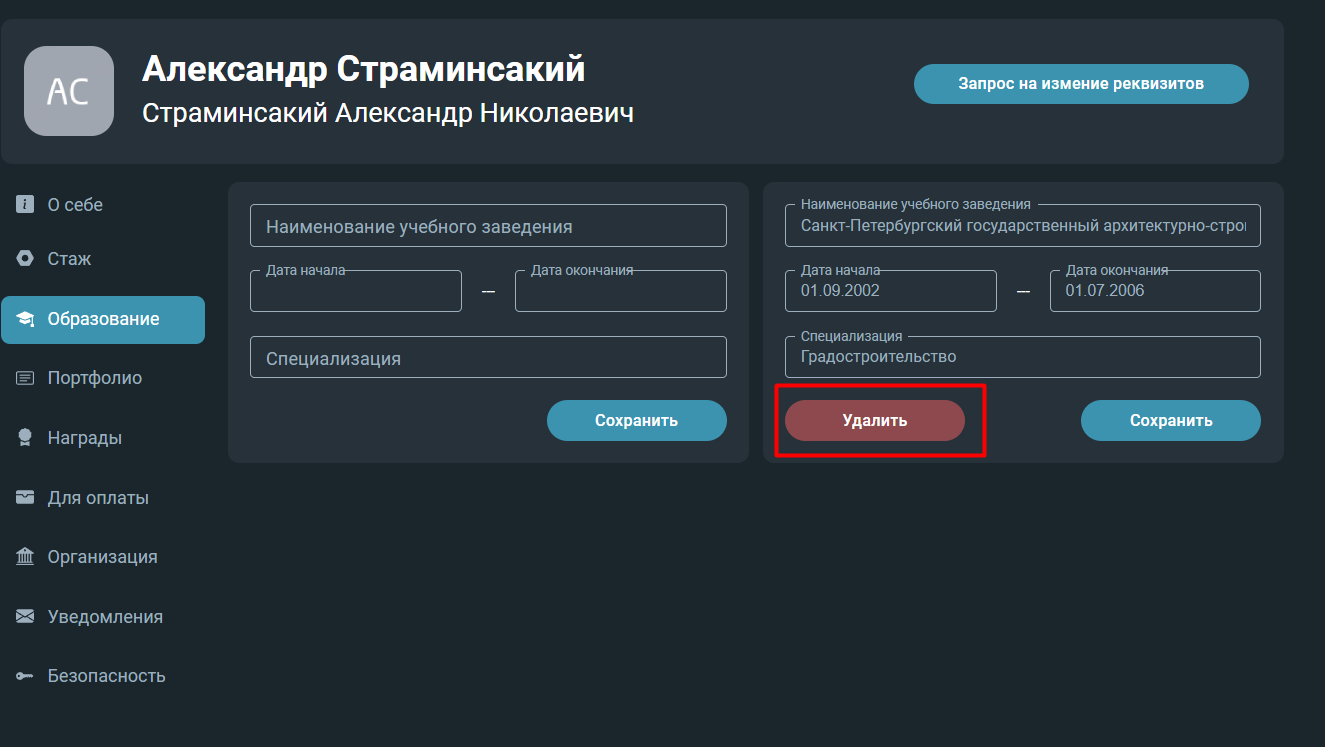Viewport: 1325px width, 747px height.
Task: Click the info icon beside О себе
Action: [x=25, y=204]
